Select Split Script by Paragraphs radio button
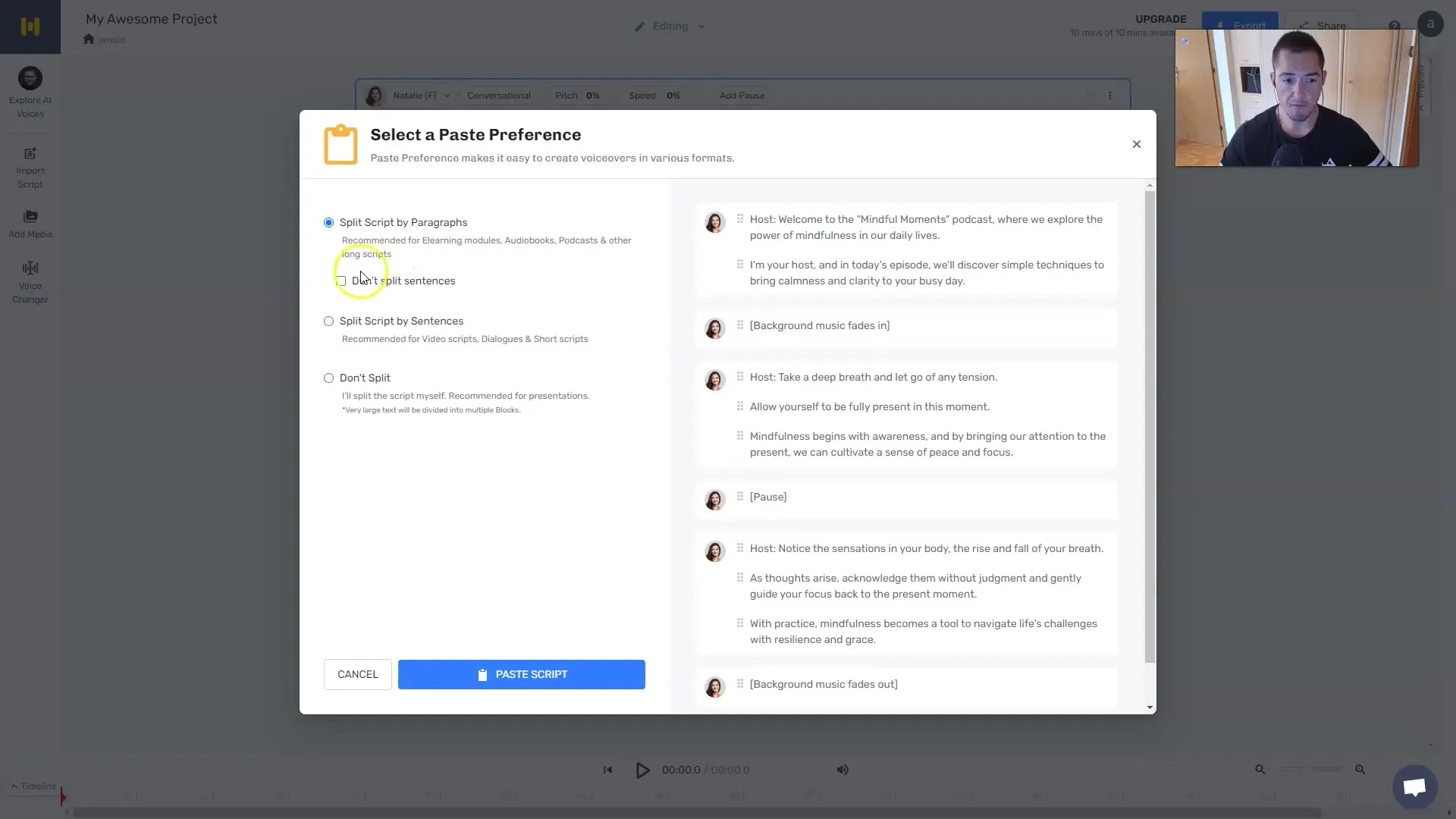 tap(328, 222)
